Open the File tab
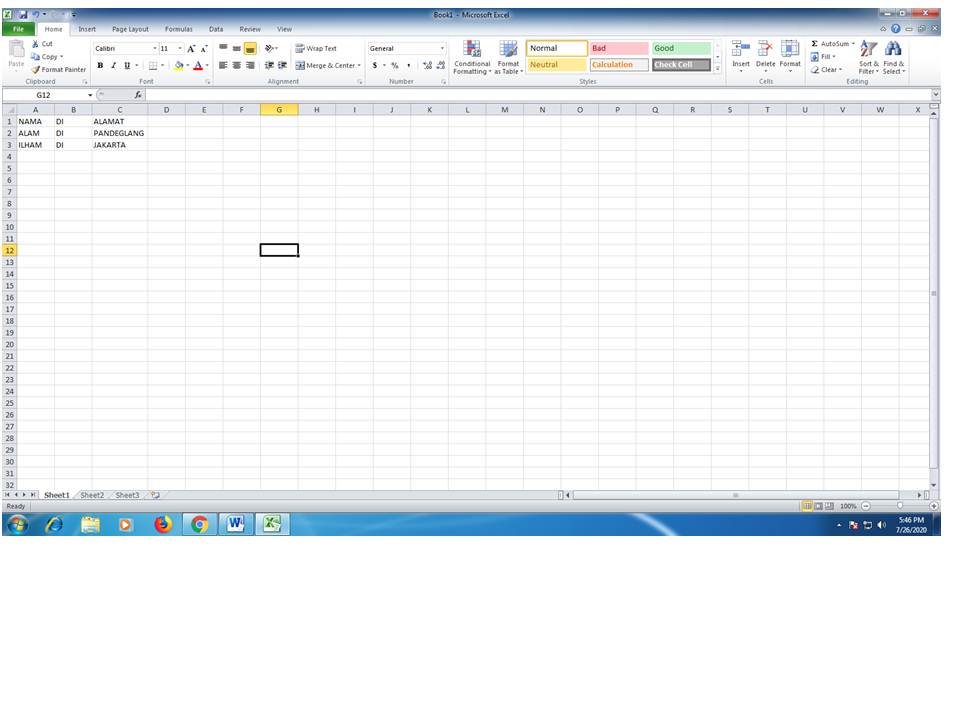 click(x=18, y=29)
